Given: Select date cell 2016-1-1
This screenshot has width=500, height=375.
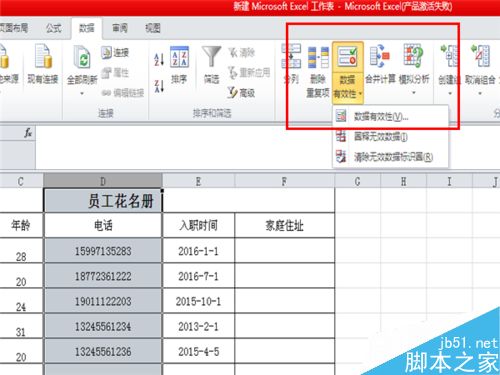Looking at the screenshot, I should (199, 251).
